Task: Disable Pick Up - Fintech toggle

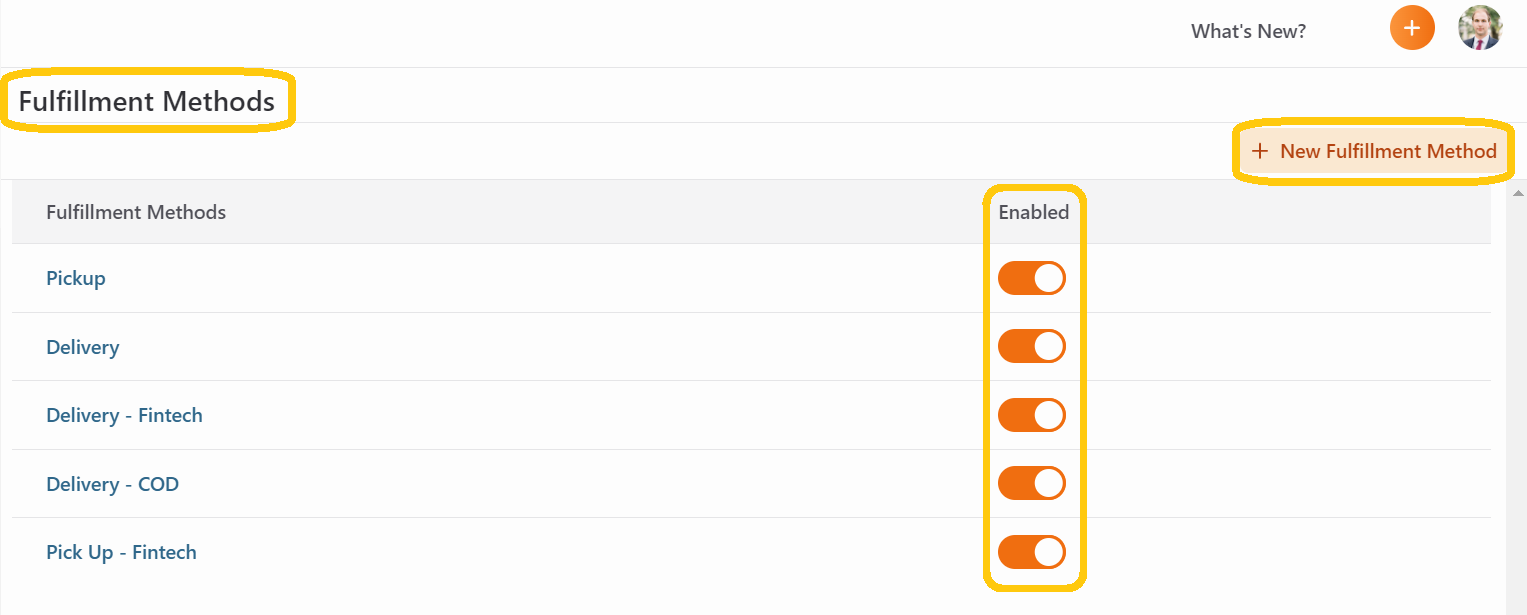Action: (x=1032, y=552)
